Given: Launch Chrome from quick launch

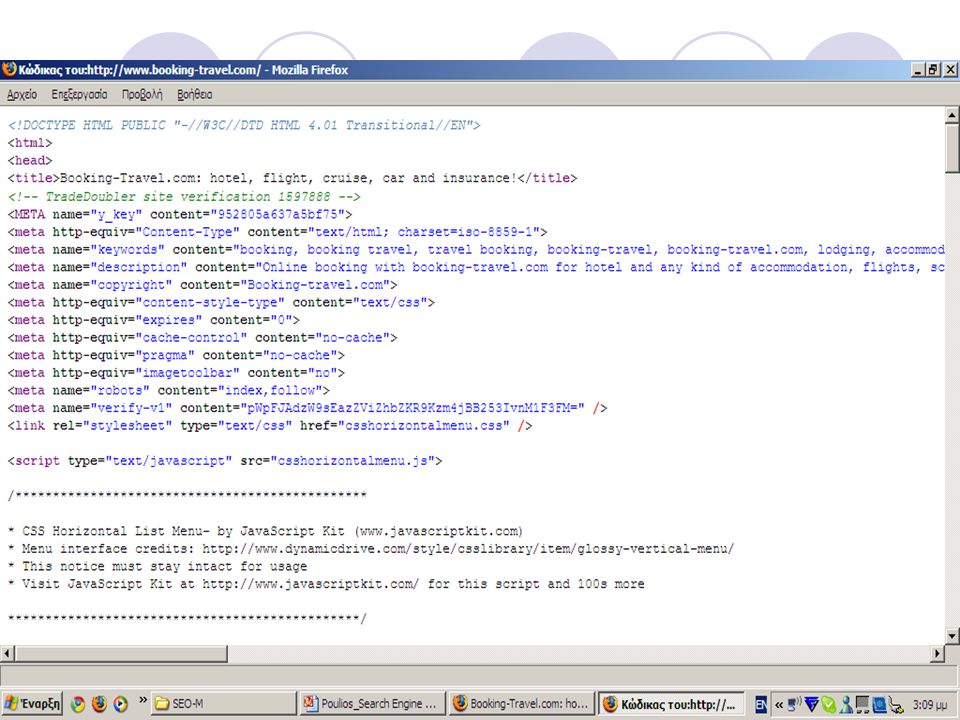Looking at the screenshot, I should click(78, 704).
